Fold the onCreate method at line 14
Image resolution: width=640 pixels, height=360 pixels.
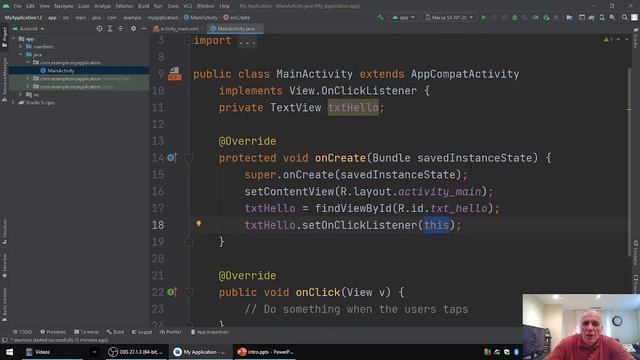tap(189, 158)
